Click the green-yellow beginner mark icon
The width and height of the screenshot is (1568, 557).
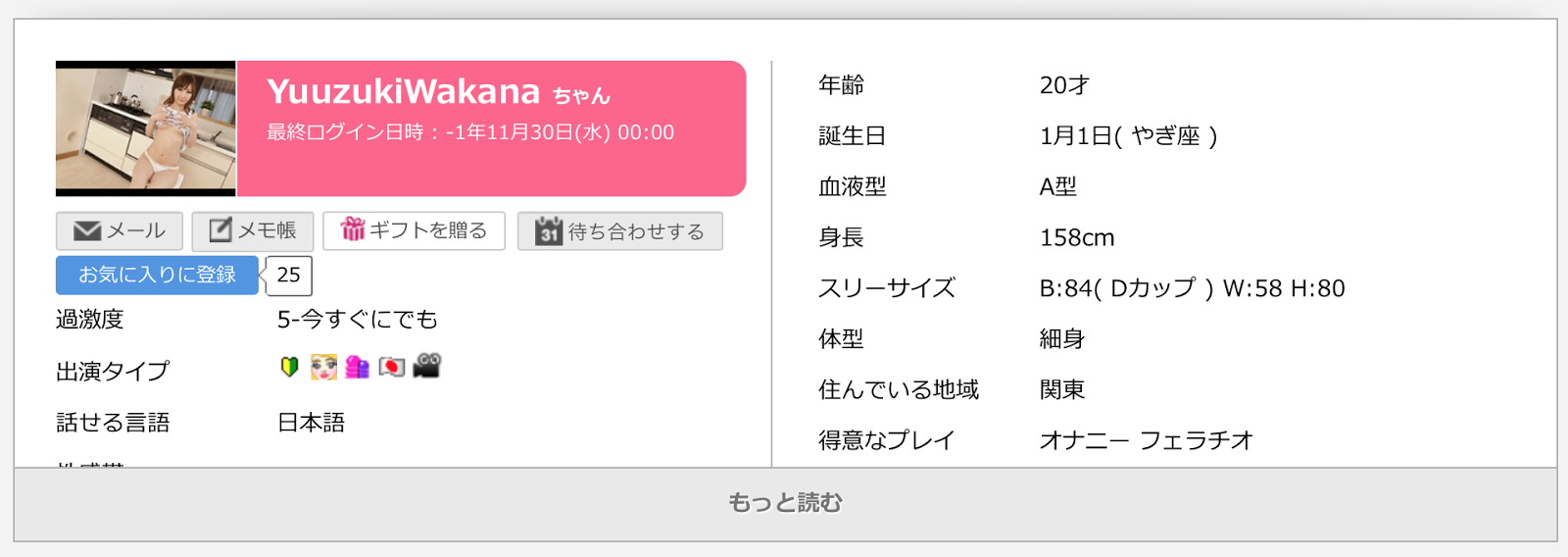tap(289, 367)
